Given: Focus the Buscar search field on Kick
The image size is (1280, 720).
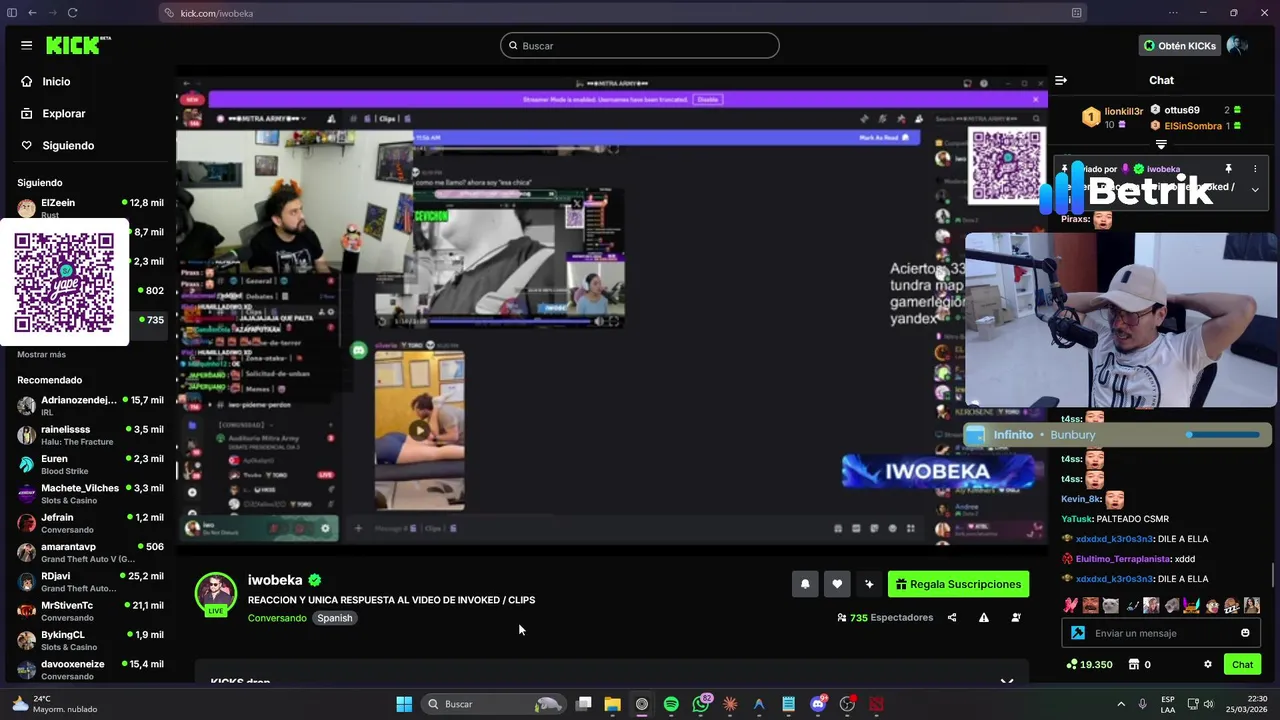Looking at the screenshot, I should (640, 45).
